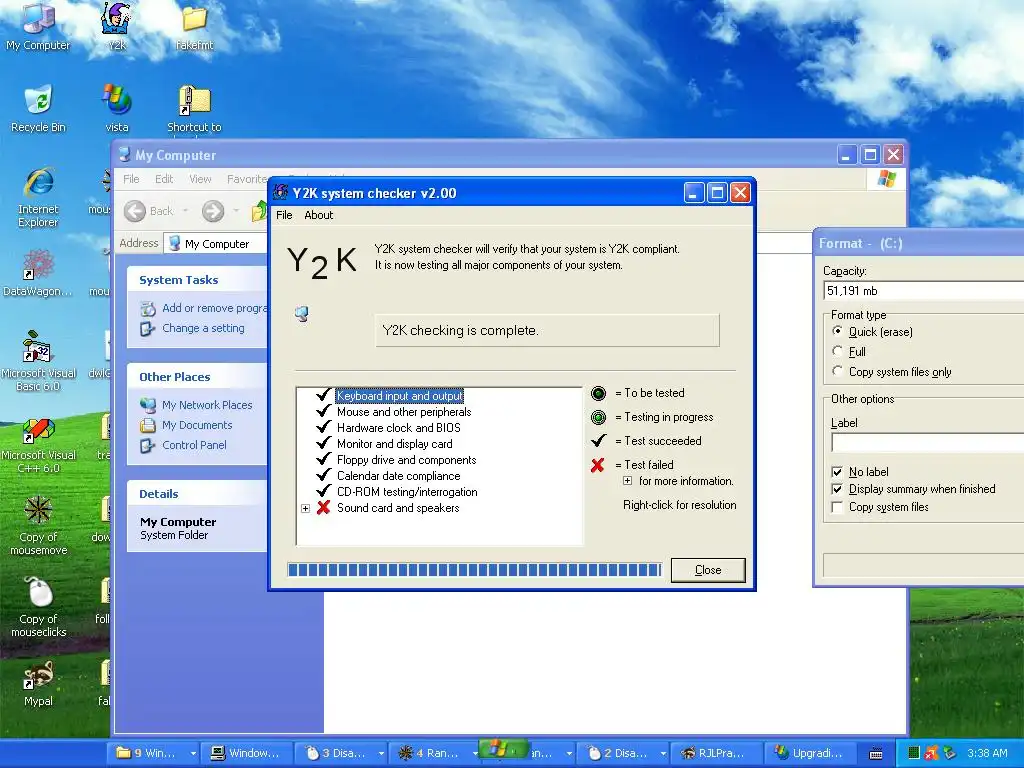Launch Internet Explorer from desktop

(x=38, y=196)
